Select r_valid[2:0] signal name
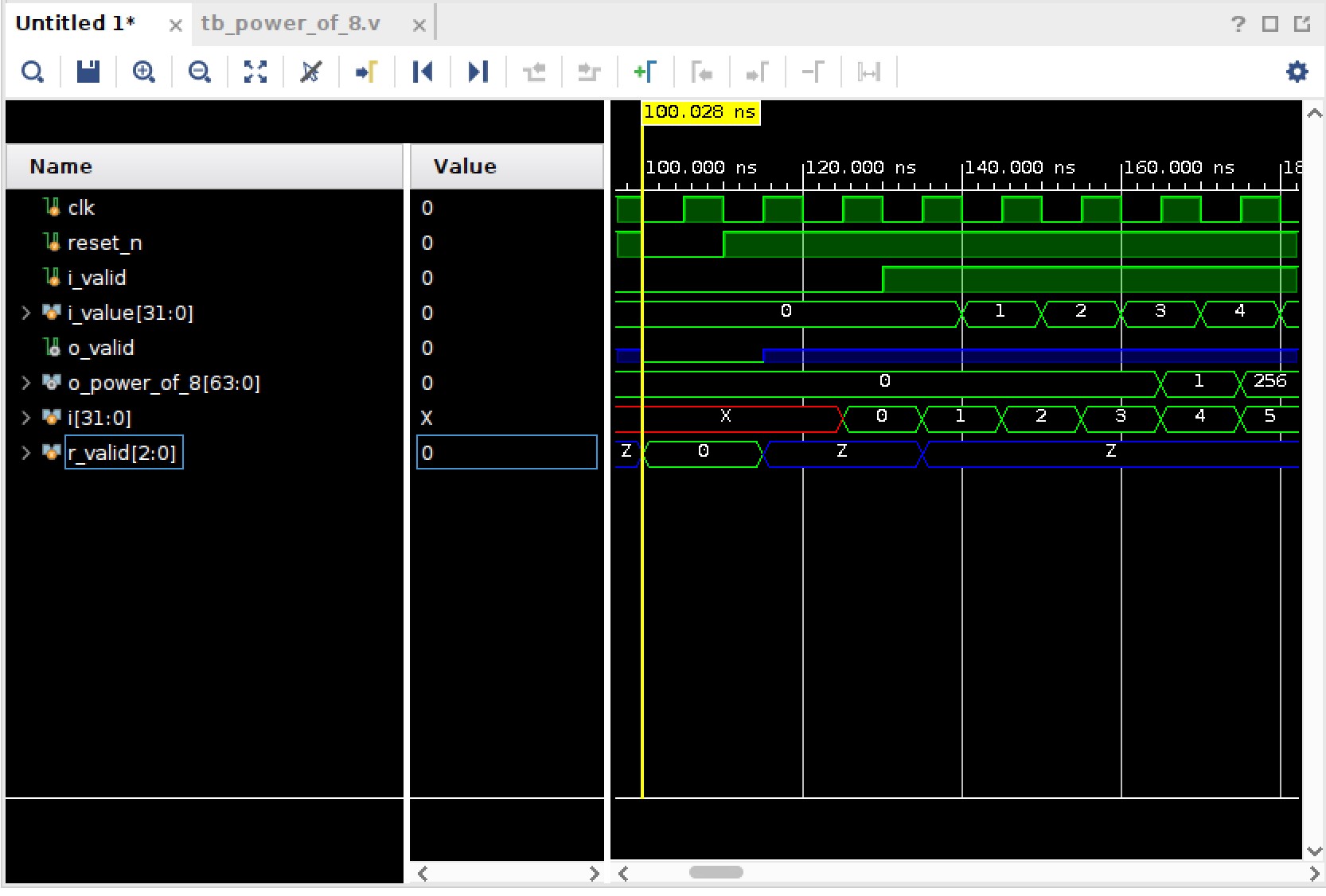Screen dimensions: 1326x896 (x=123, y=453)
